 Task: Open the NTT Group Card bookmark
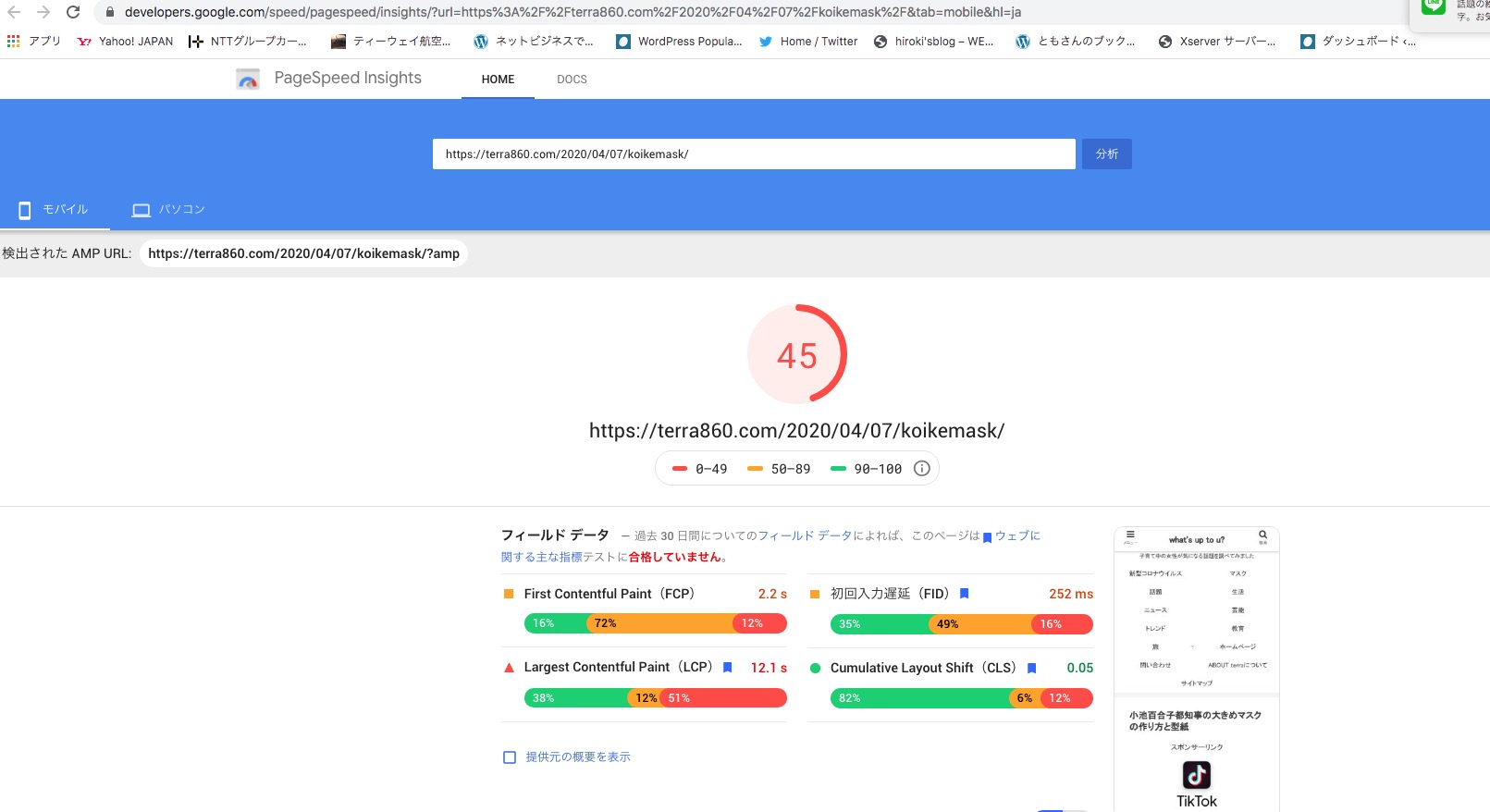[x=247, y=42]
